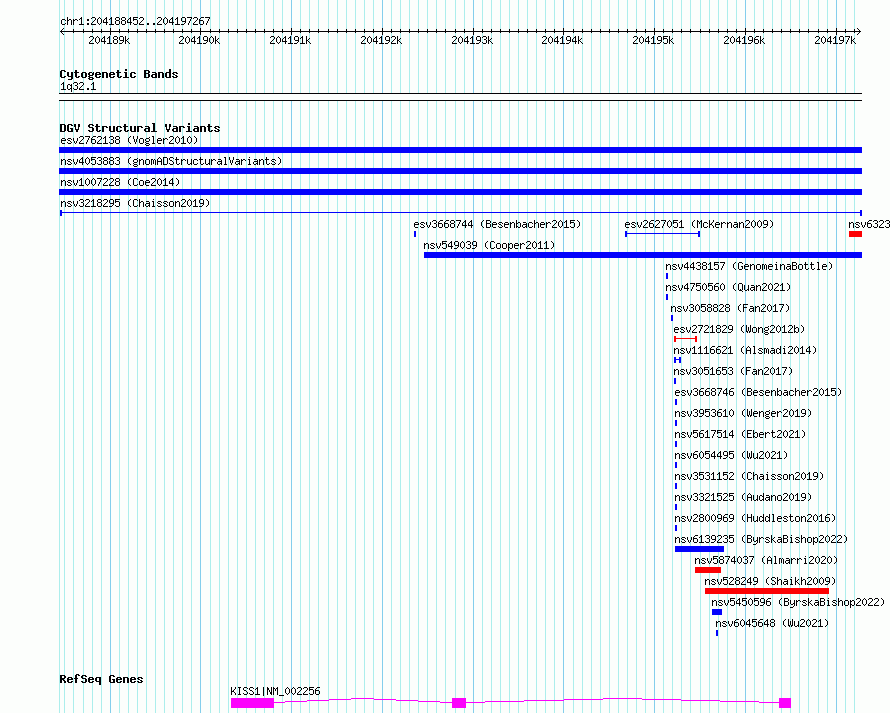Click the blue nsv5450596 variant block
890x713 pixels.
click(717, 612)
